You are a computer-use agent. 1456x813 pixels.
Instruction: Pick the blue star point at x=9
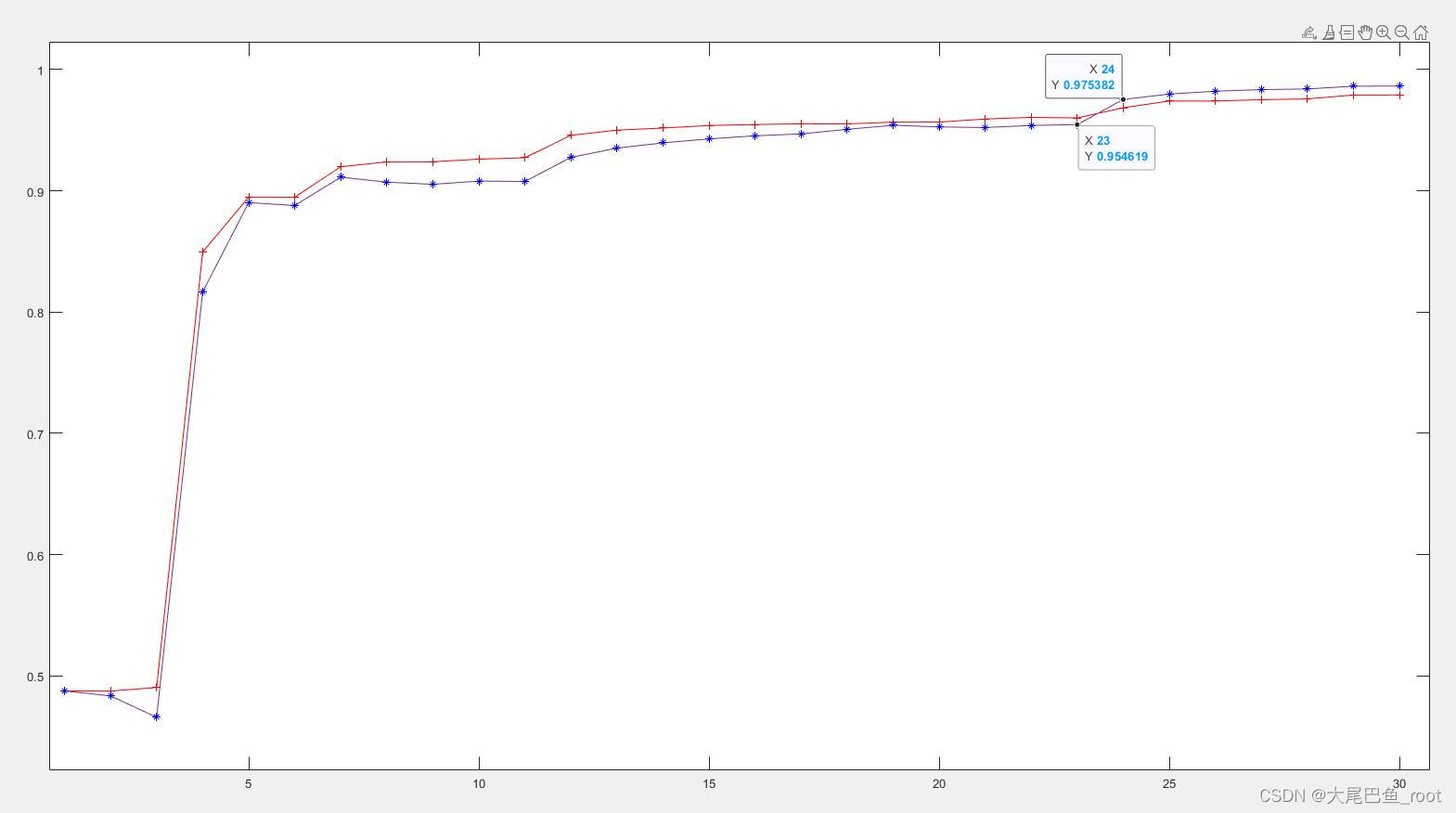pyautogui.click(x=432, y=184)
